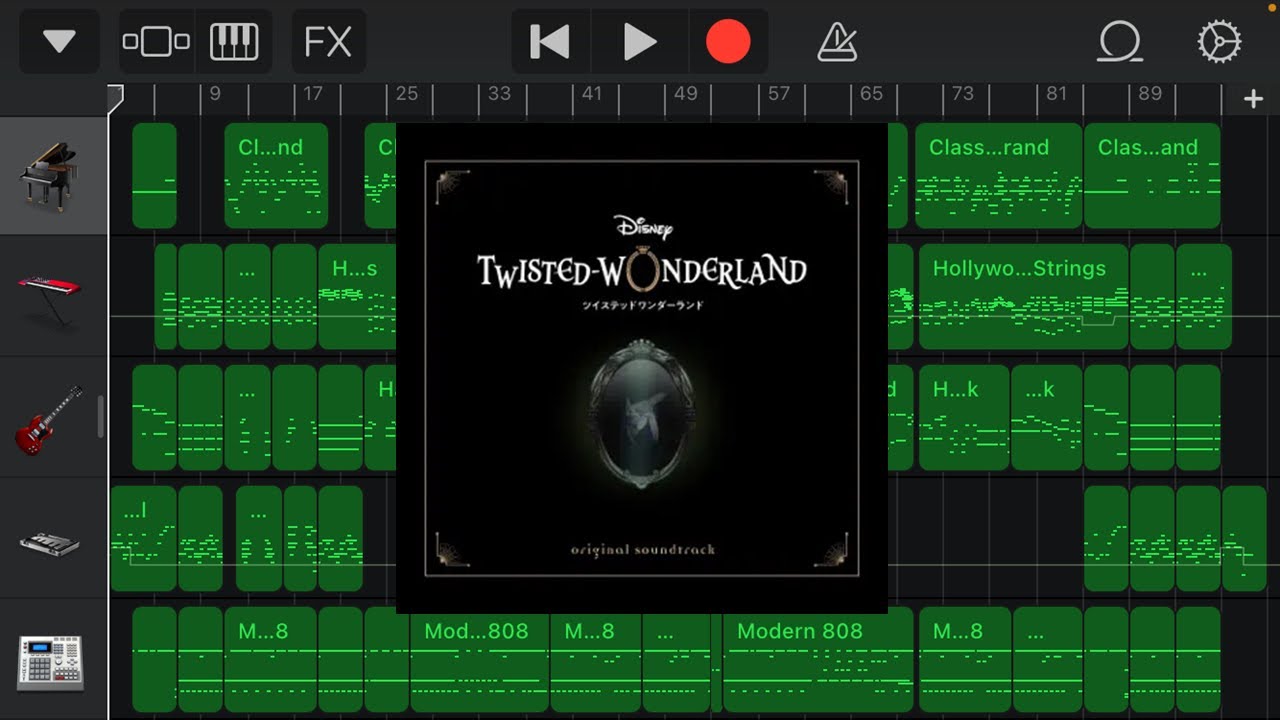Select the 'H...s' strings region
1280x720 pixels.
click(357, 297)
